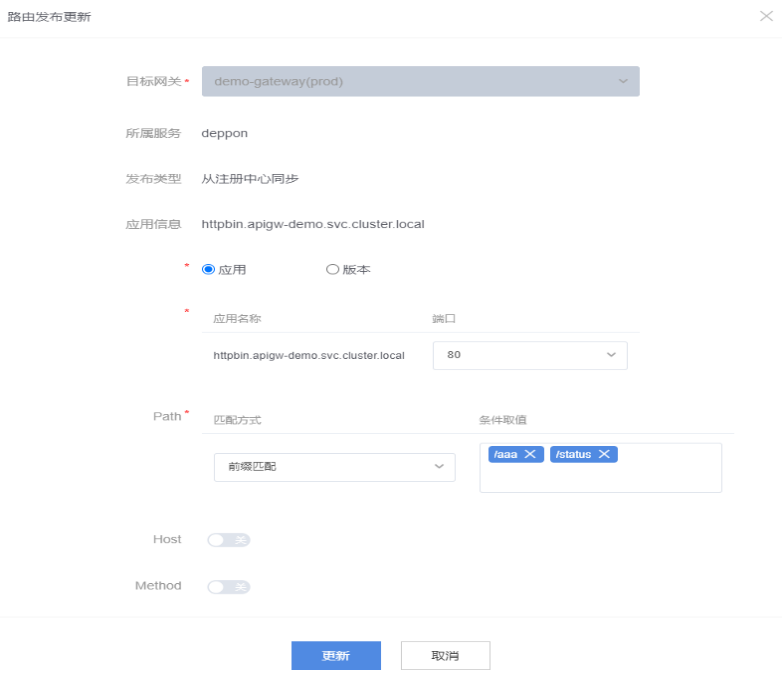The height and width of the screenshot is (686, 782).
Task: Remove the /status path tag
Action: pos(604,454)
